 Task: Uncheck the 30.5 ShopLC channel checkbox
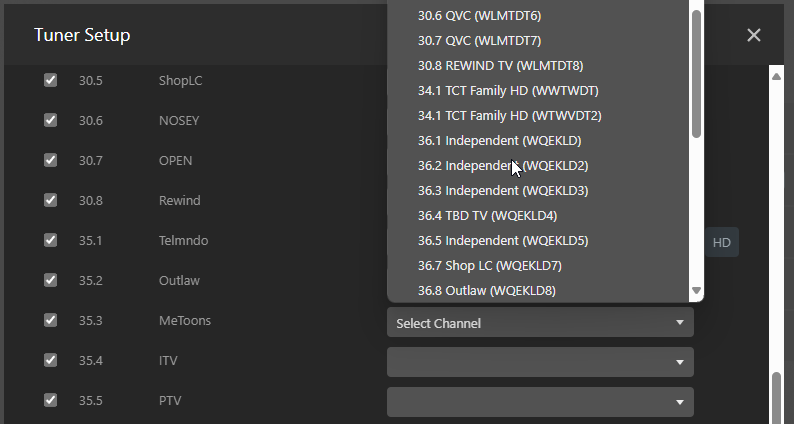[x=50, y=80]
